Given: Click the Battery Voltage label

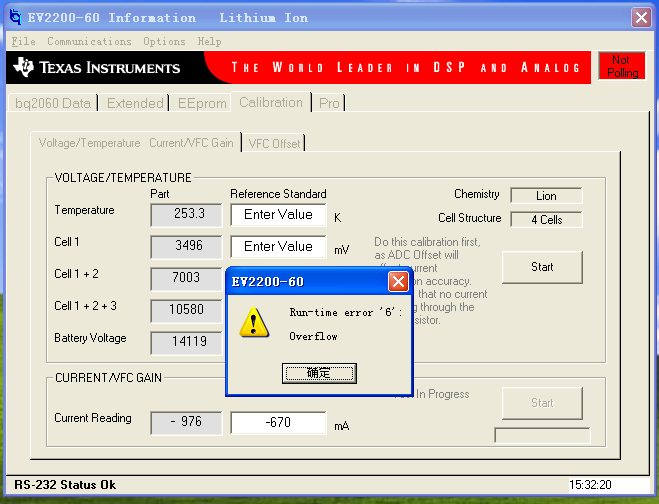Looking at the screenshot, I should coord(90,338).
